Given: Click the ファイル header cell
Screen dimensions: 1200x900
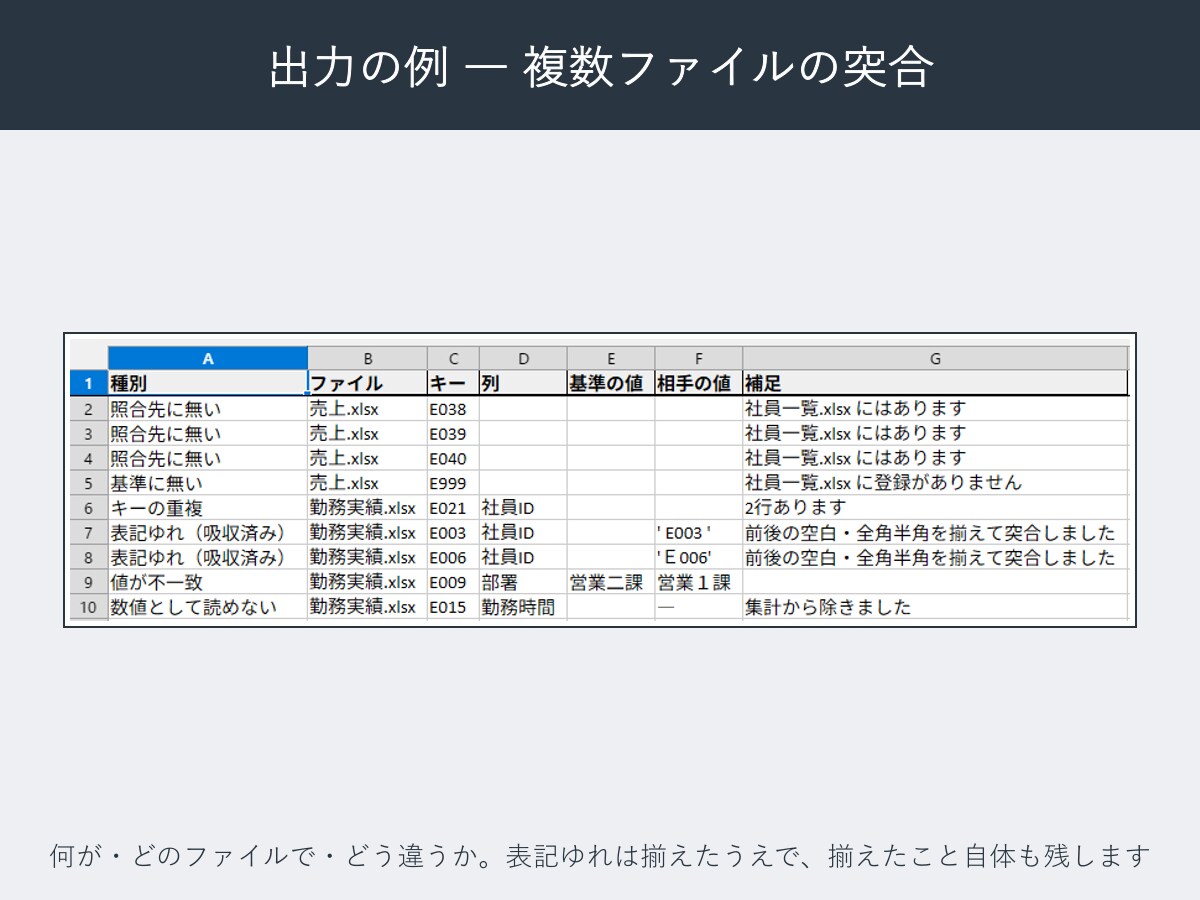Looking at the screenshot, I should 368,383.
